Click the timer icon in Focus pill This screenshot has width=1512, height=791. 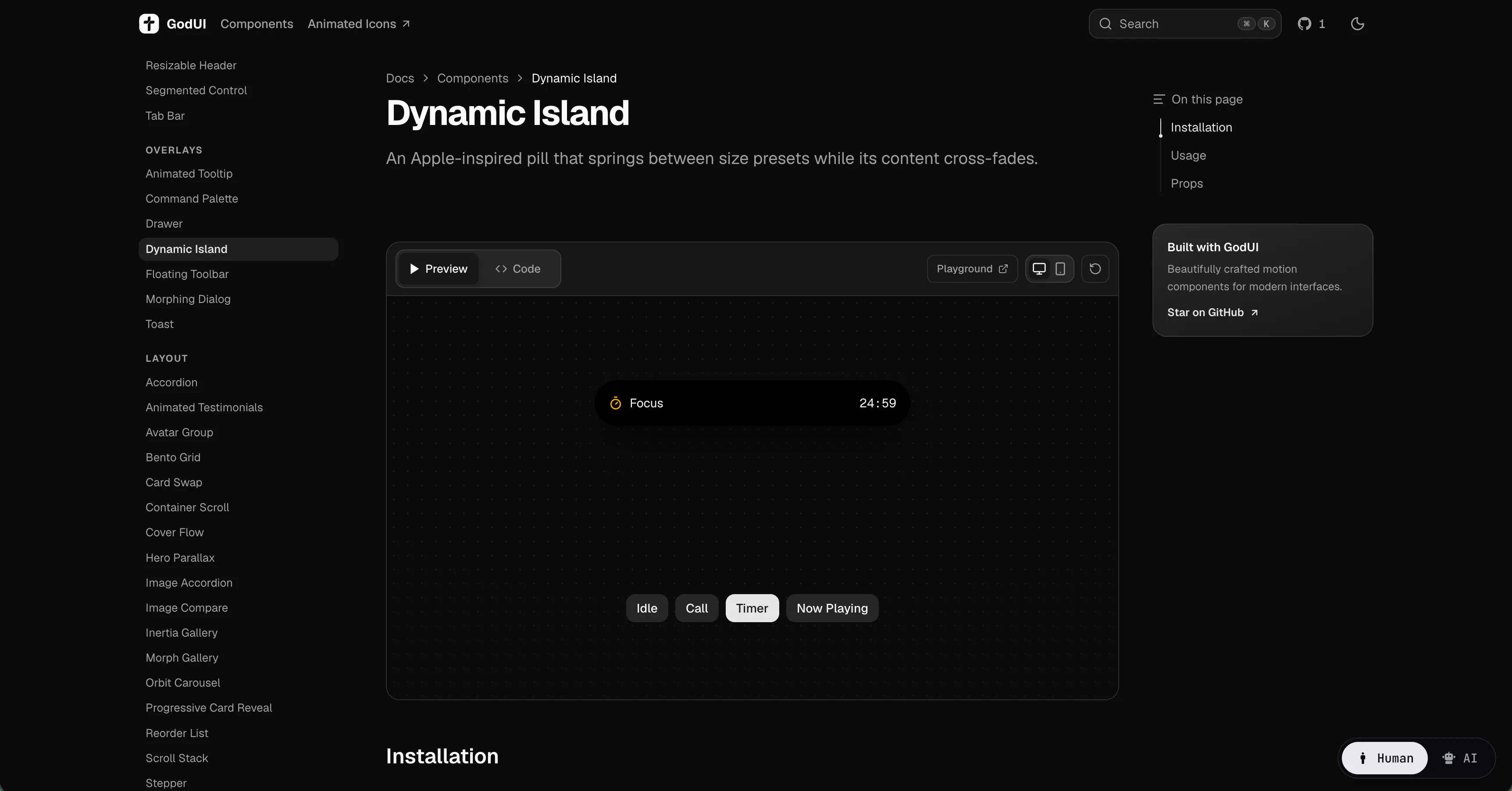click(615, 403)
